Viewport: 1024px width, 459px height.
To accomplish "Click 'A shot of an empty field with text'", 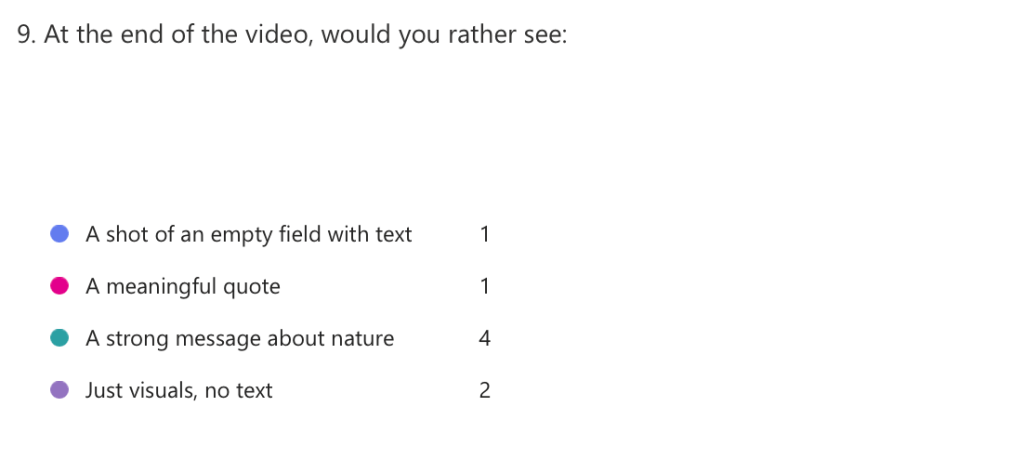I will [248, 235].
